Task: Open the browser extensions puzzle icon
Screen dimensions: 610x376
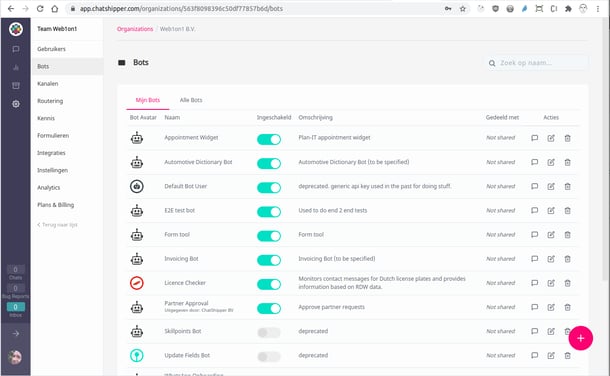Action: tap(568, 9)
